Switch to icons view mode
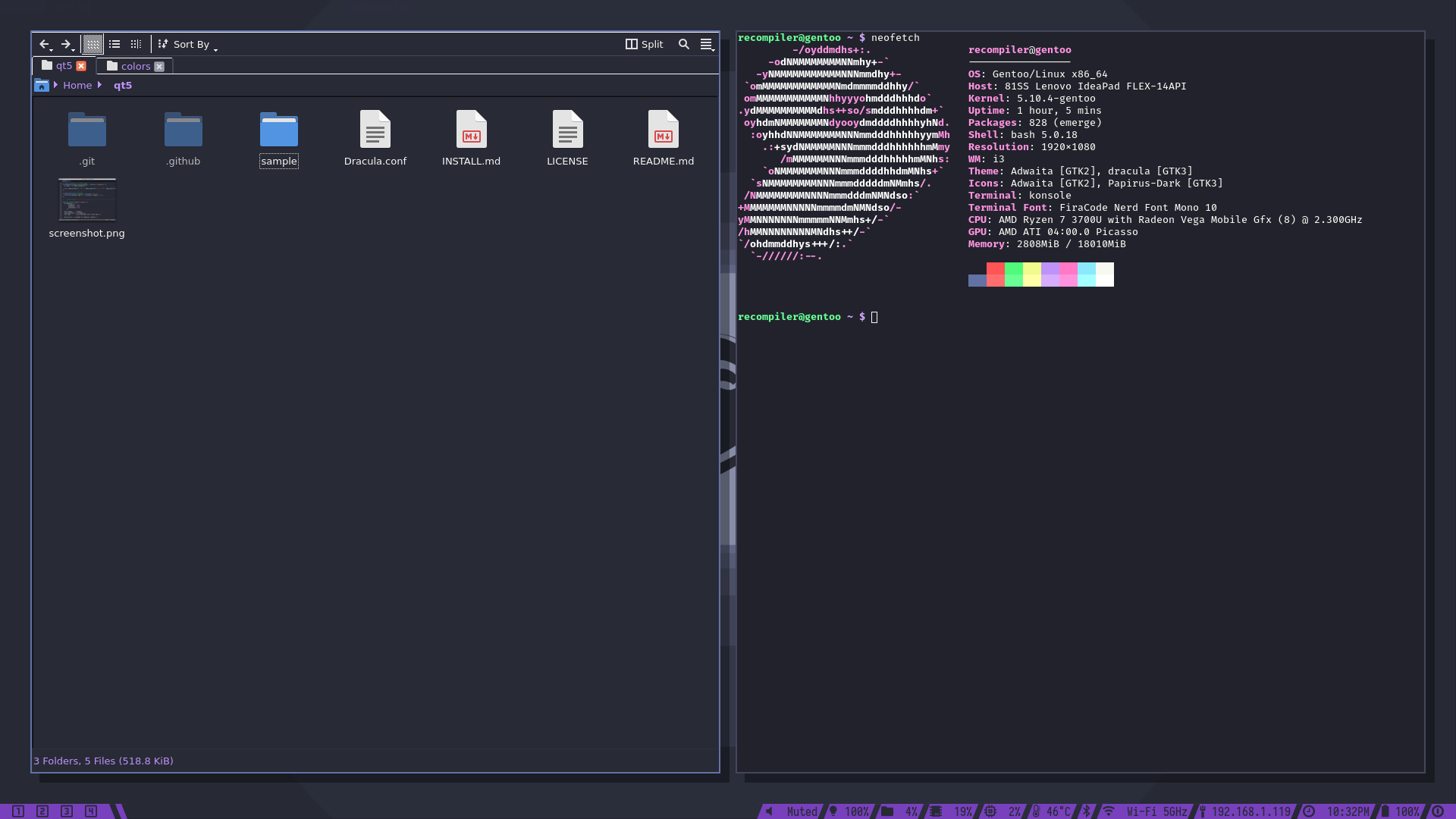Screen dimensions: 1456x819 [x=93, y=45]
